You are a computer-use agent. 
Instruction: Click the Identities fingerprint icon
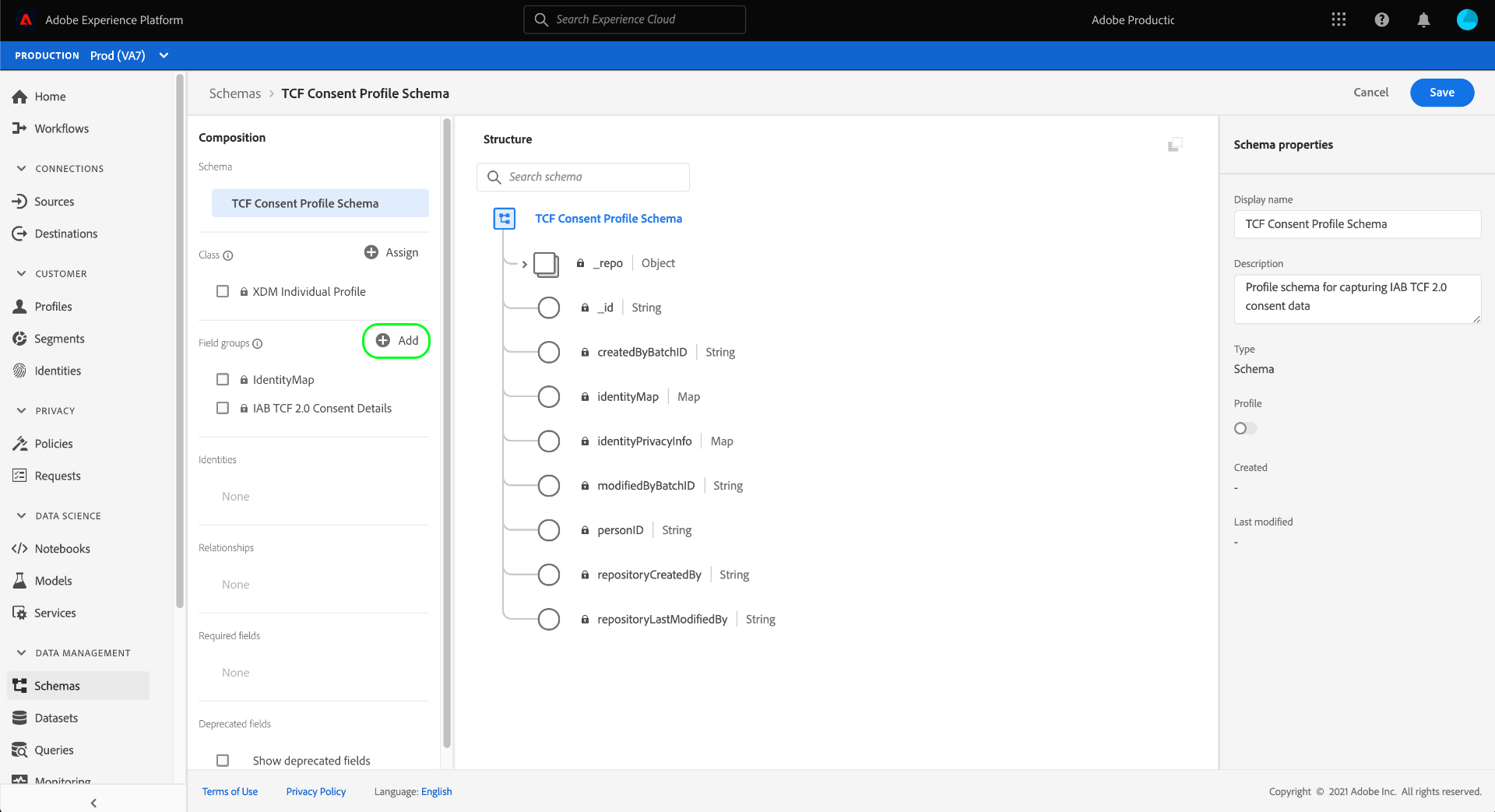click(19, 371)
